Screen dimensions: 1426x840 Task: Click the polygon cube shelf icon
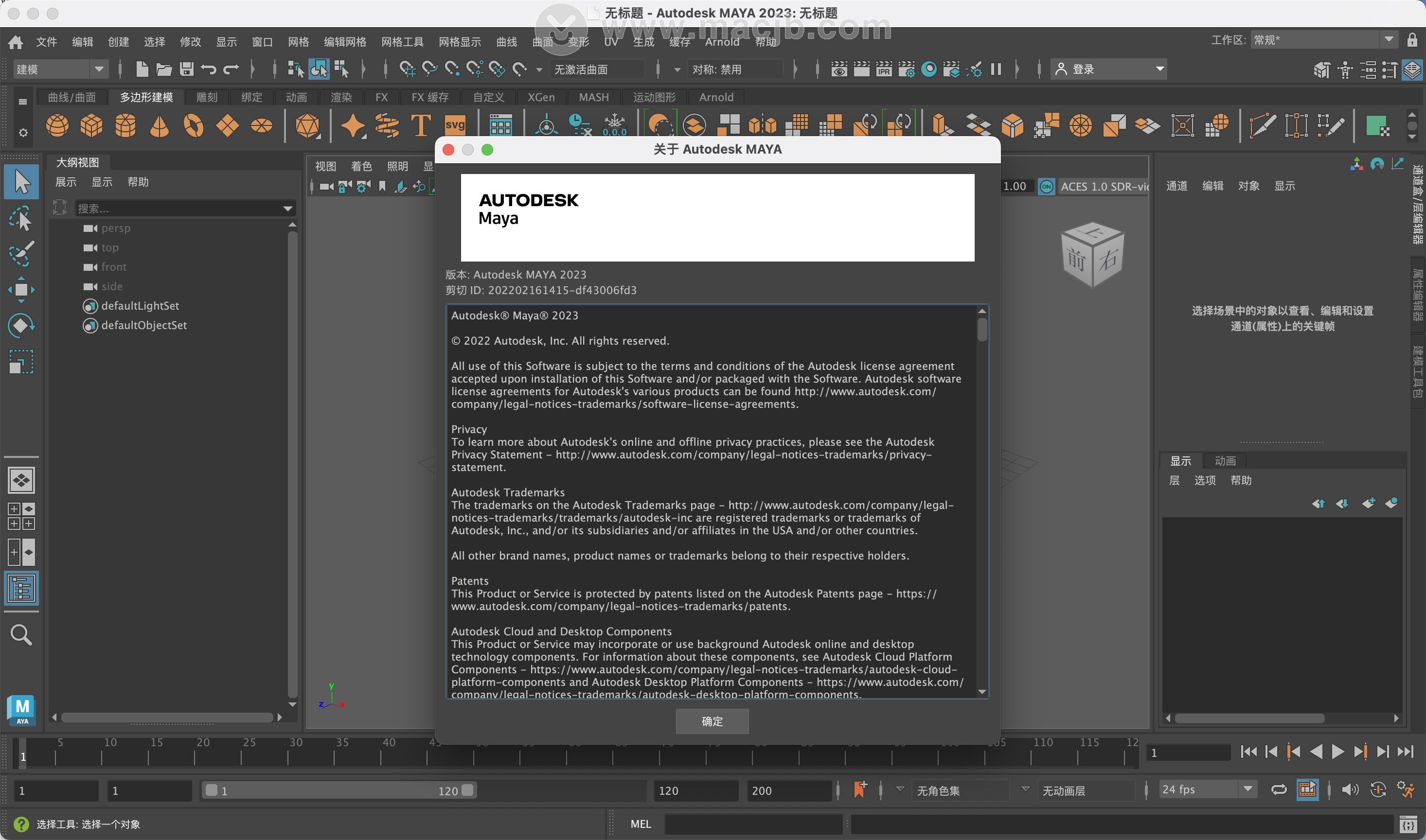[91, 126]
